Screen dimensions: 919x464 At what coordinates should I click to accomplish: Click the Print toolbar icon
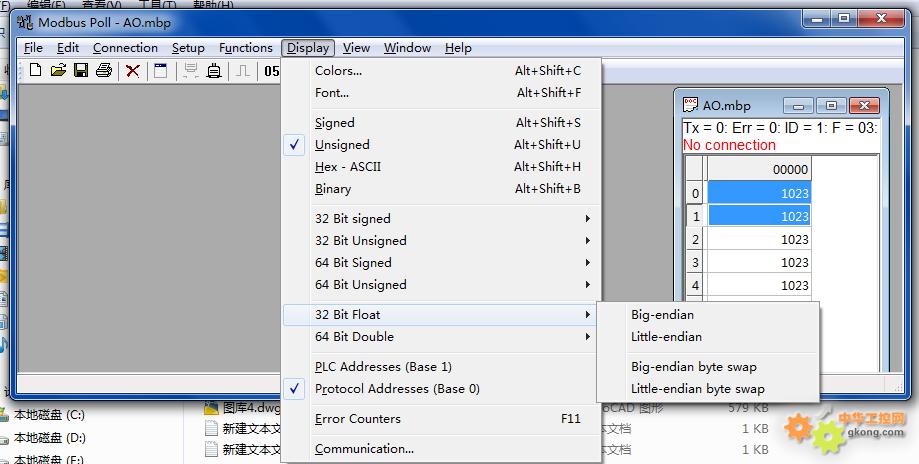coord(104,71)
